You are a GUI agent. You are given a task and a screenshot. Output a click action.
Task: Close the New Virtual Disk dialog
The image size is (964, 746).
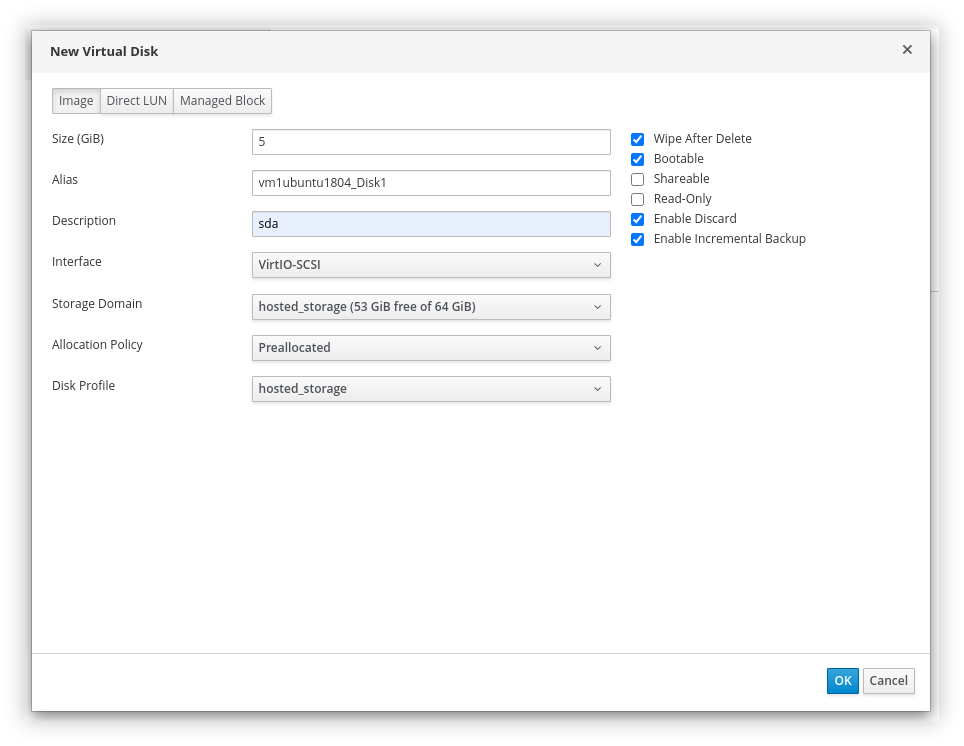907,50
